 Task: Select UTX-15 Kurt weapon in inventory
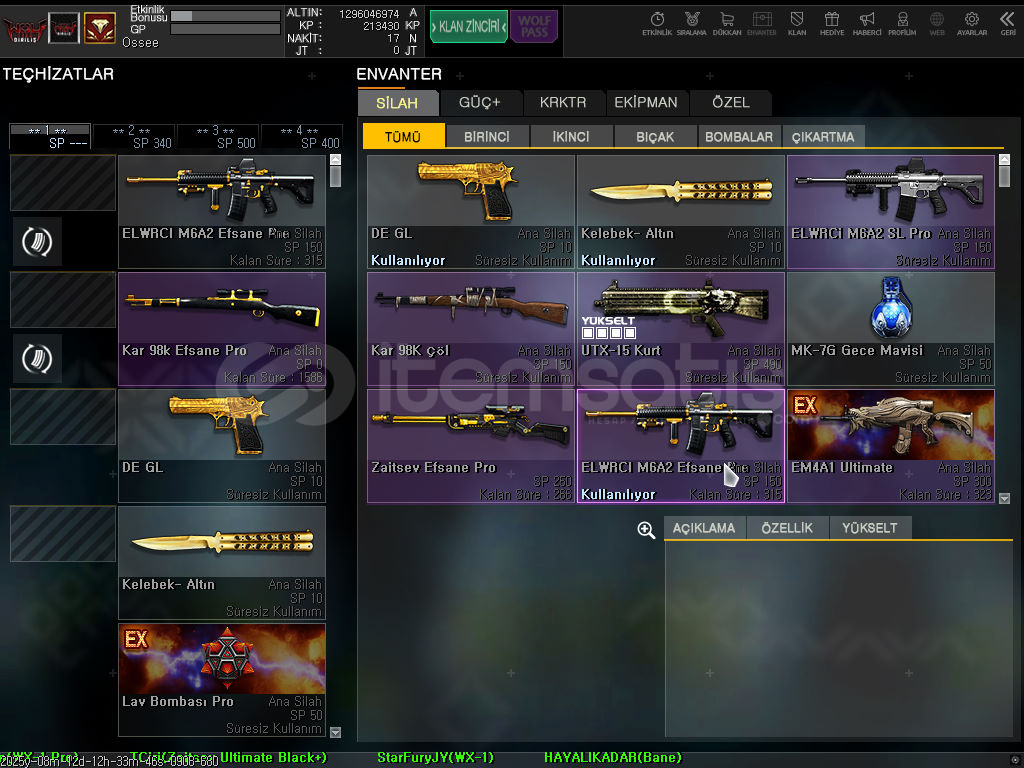pyautogui.click(x=680, y=329)
